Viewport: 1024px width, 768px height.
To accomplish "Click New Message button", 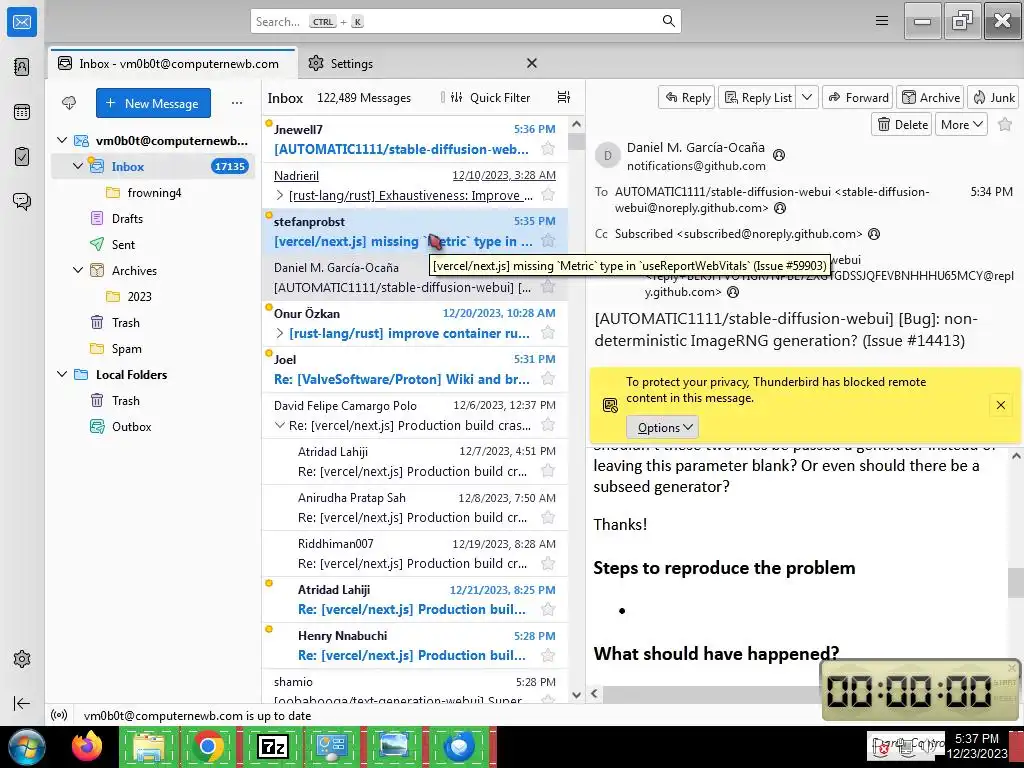I will 153,103.
